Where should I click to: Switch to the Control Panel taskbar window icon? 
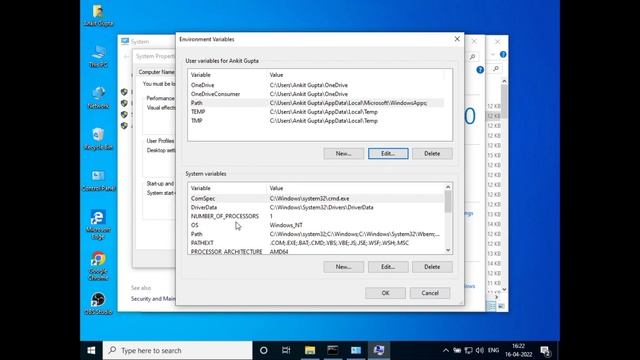[356, 350]
